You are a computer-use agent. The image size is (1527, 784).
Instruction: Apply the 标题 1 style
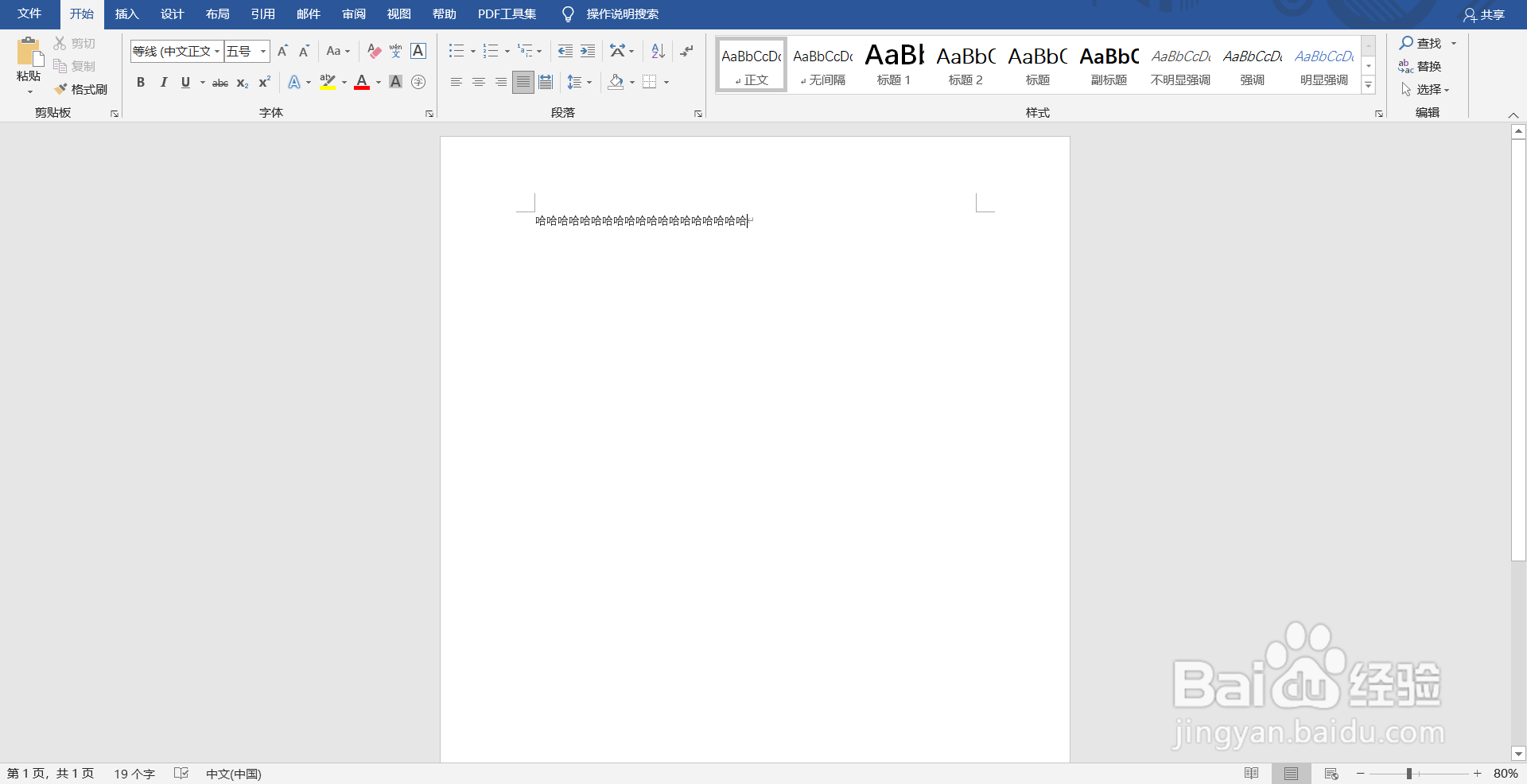point(894,64)
